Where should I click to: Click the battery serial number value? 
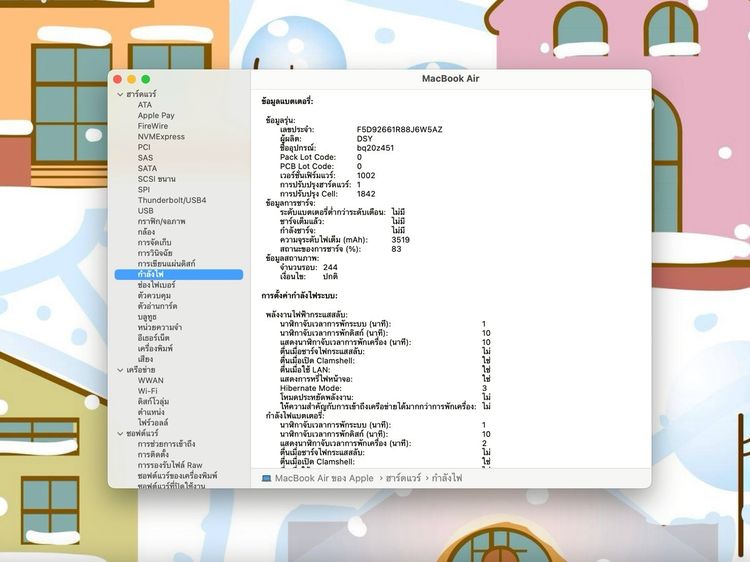[x=399, y=130]
